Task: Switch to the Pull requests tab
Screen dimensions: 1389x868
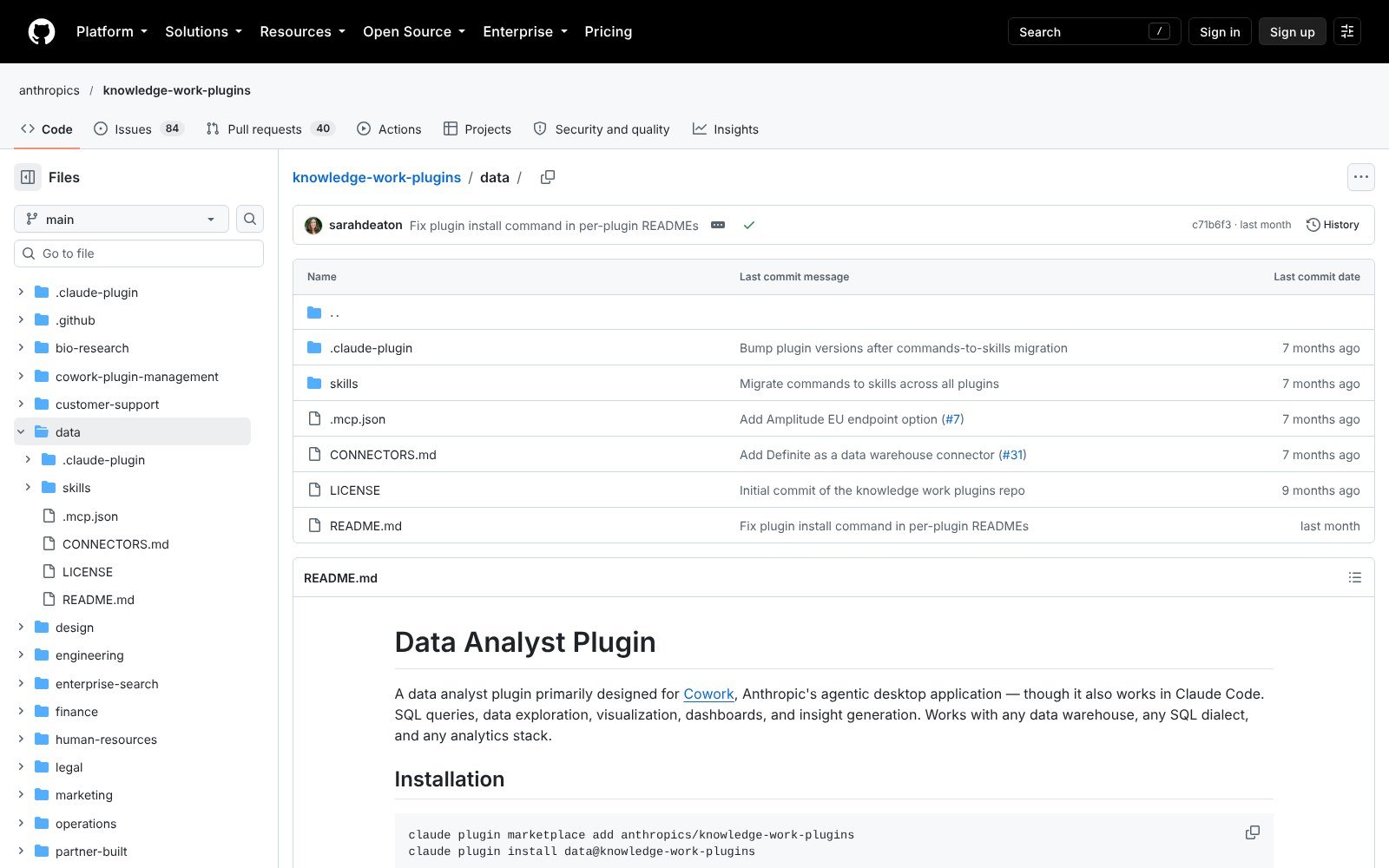Action: pos(270,128)
